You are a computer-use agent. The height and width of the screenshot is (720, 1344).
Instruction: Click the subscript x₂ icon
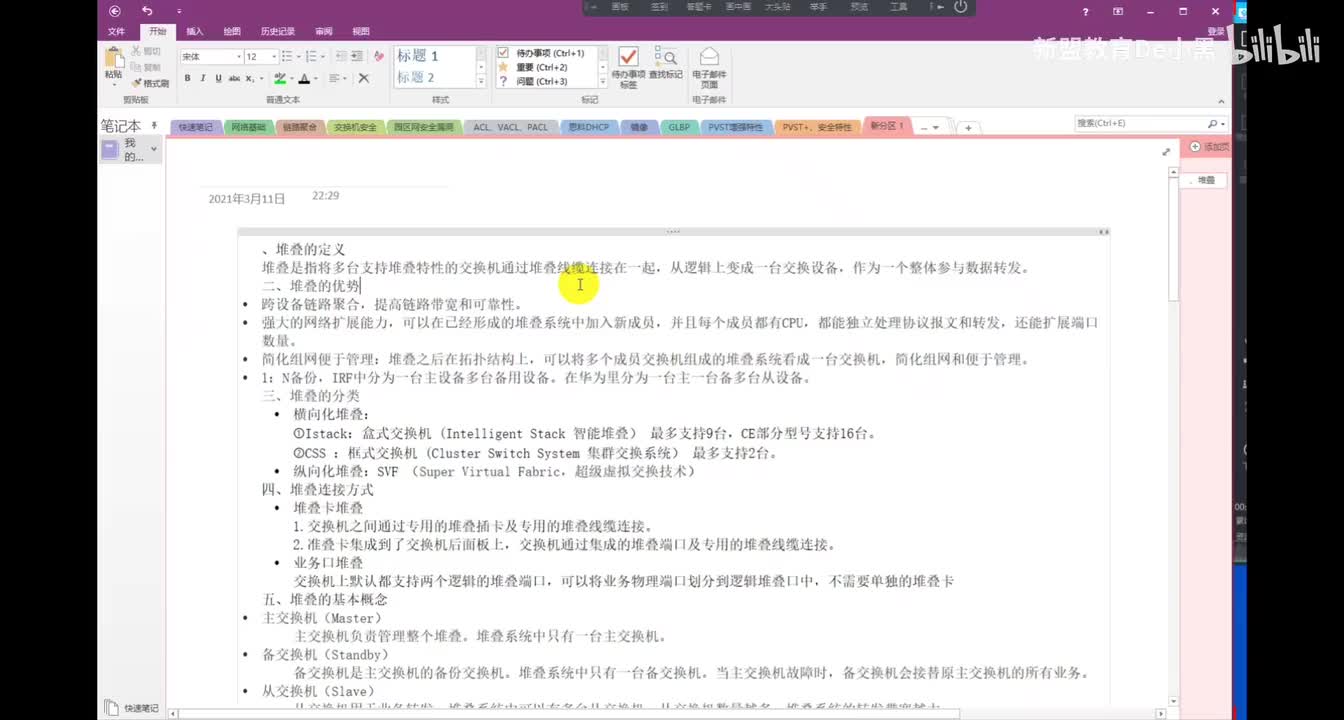251,78
